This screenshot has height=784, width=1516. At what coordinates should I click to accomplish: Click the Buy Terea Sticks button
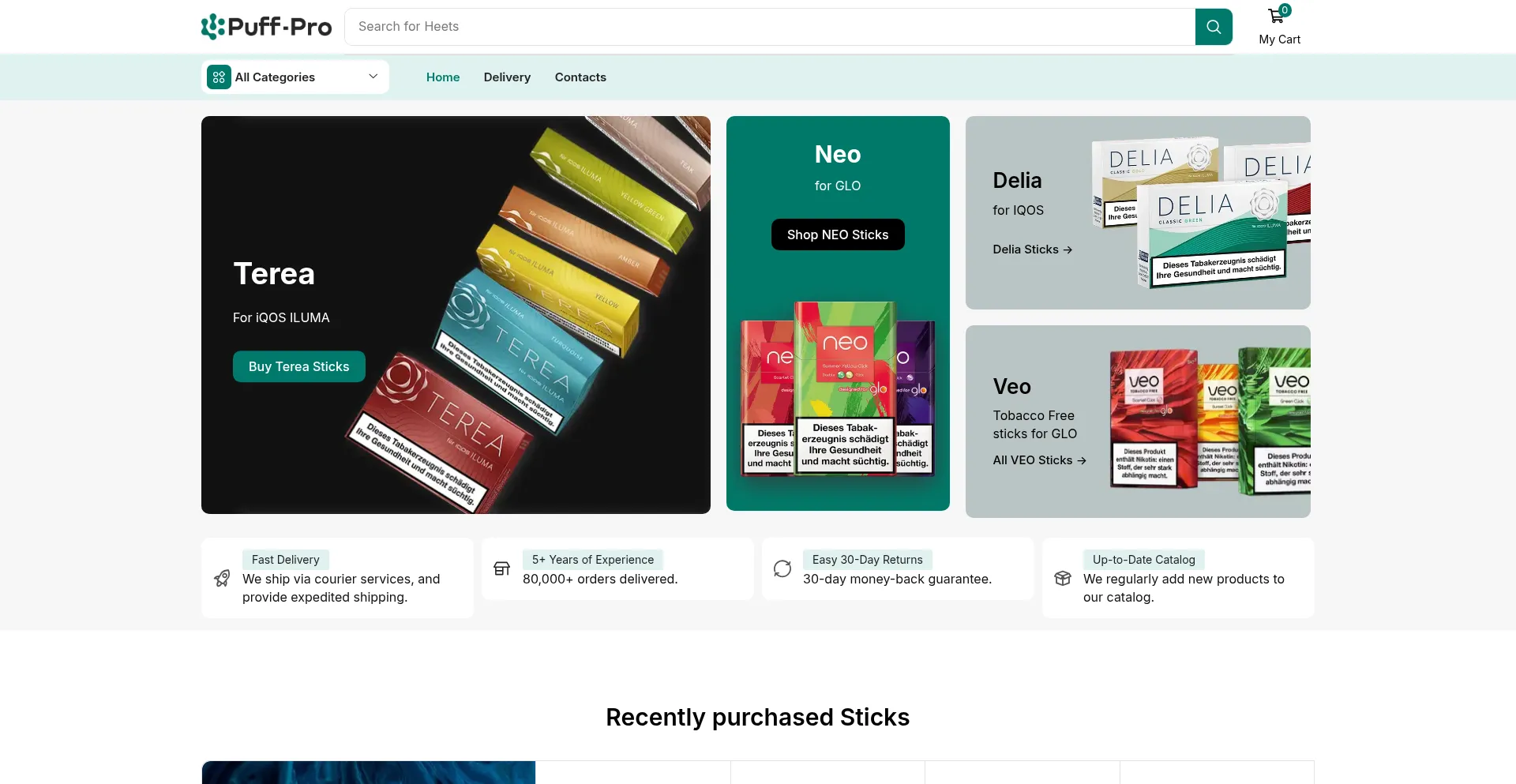[x=299, y=366]
